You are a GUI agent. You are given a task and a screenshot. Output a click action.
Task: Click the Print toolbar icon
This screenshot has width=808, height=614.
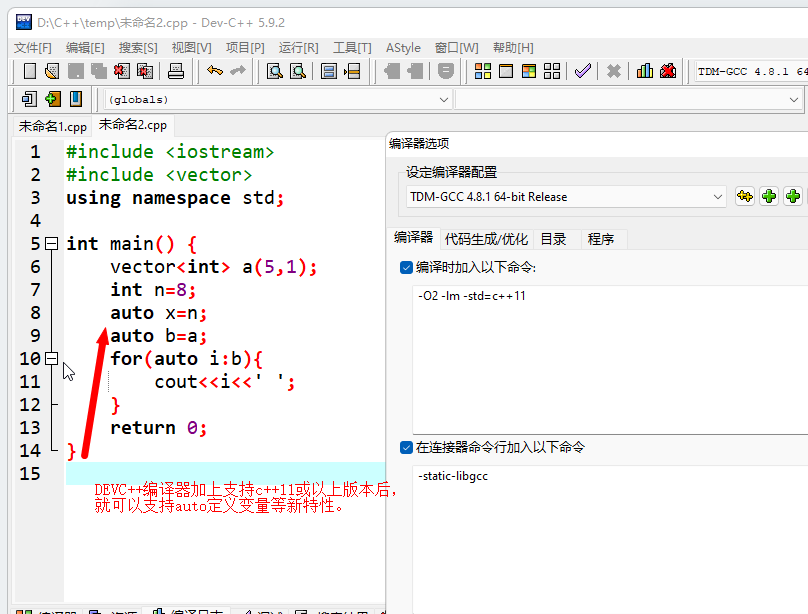[x=176, y=71]
